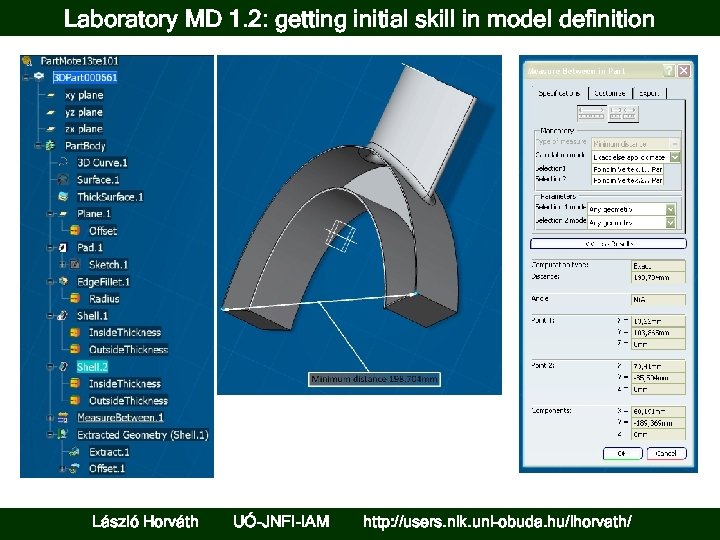The height and width of the screenshot is (540, 720).
Task: Click the ThickSurface.1 feature icon
Action: pyautogui.click(x=63, y=197)
